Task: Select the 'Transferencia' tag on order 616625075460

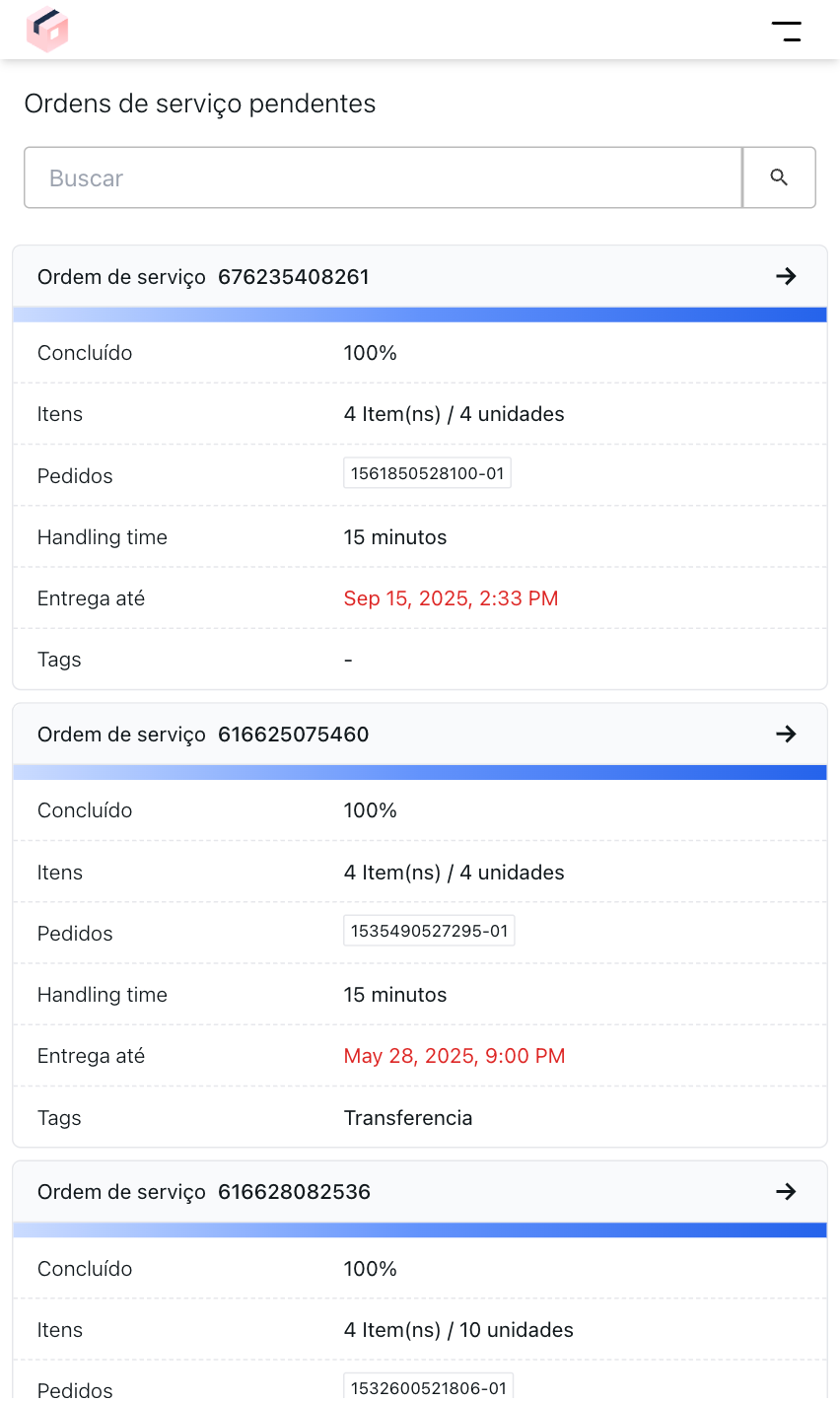Action: pos(408,1117)
